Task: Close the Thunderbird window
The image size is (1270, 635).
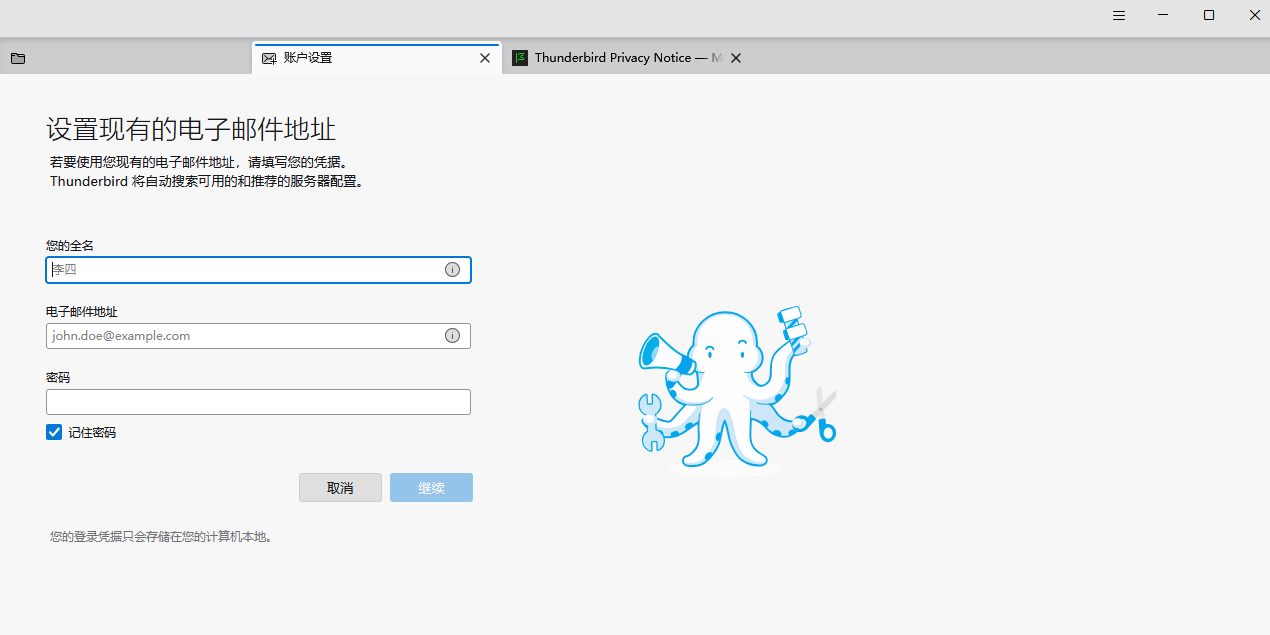Action: point(1254,15)
